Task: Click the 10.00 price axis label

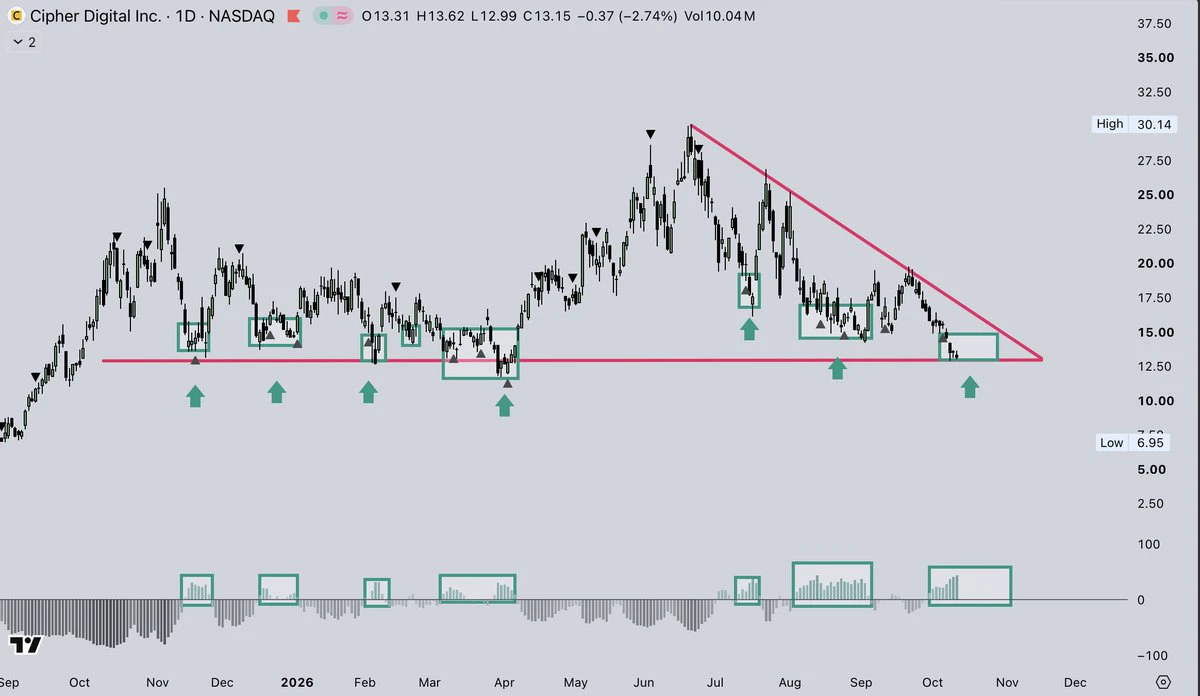Action: coord(1155,401)
